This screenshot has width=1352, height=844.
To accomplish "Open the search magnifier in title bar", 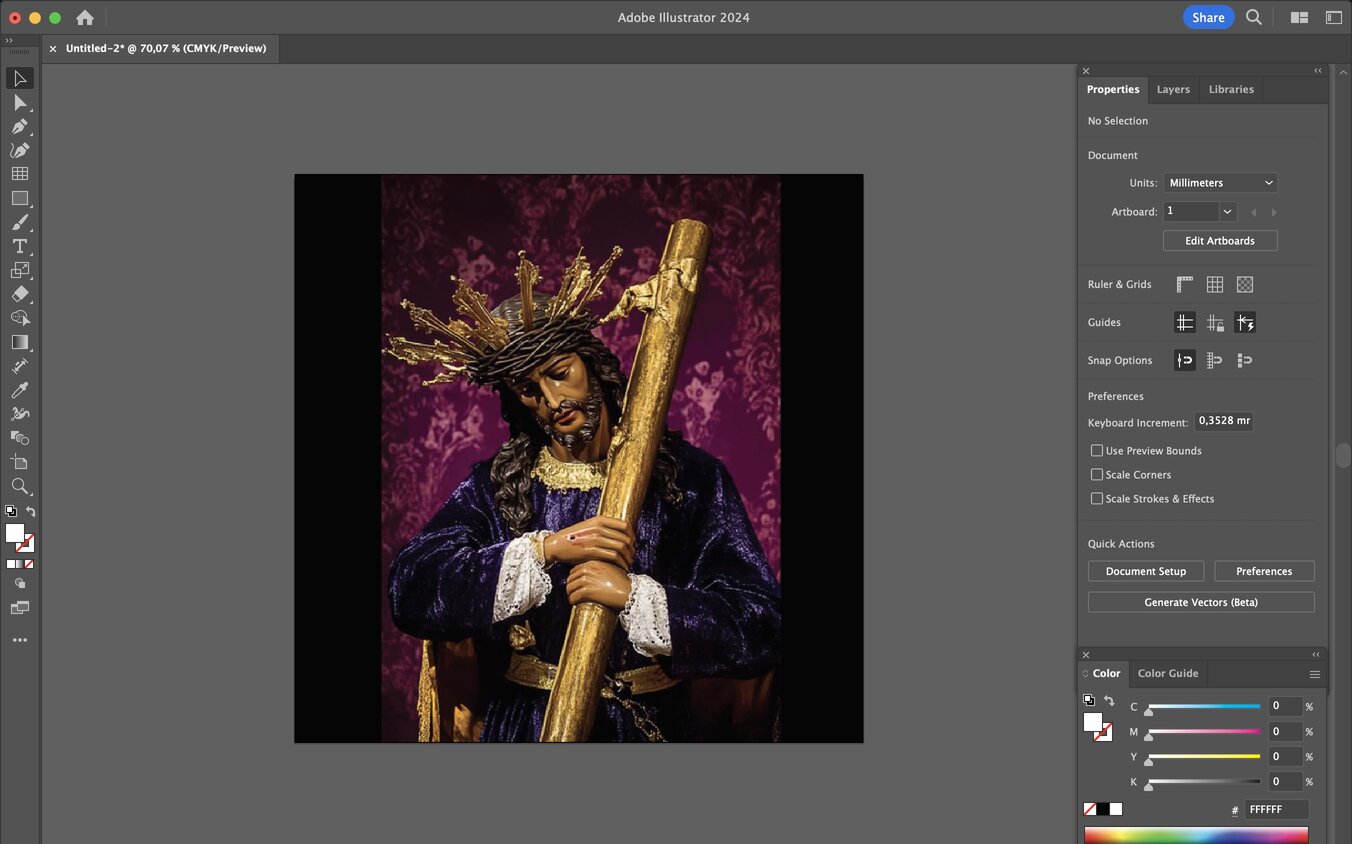I will point(1253,17).
